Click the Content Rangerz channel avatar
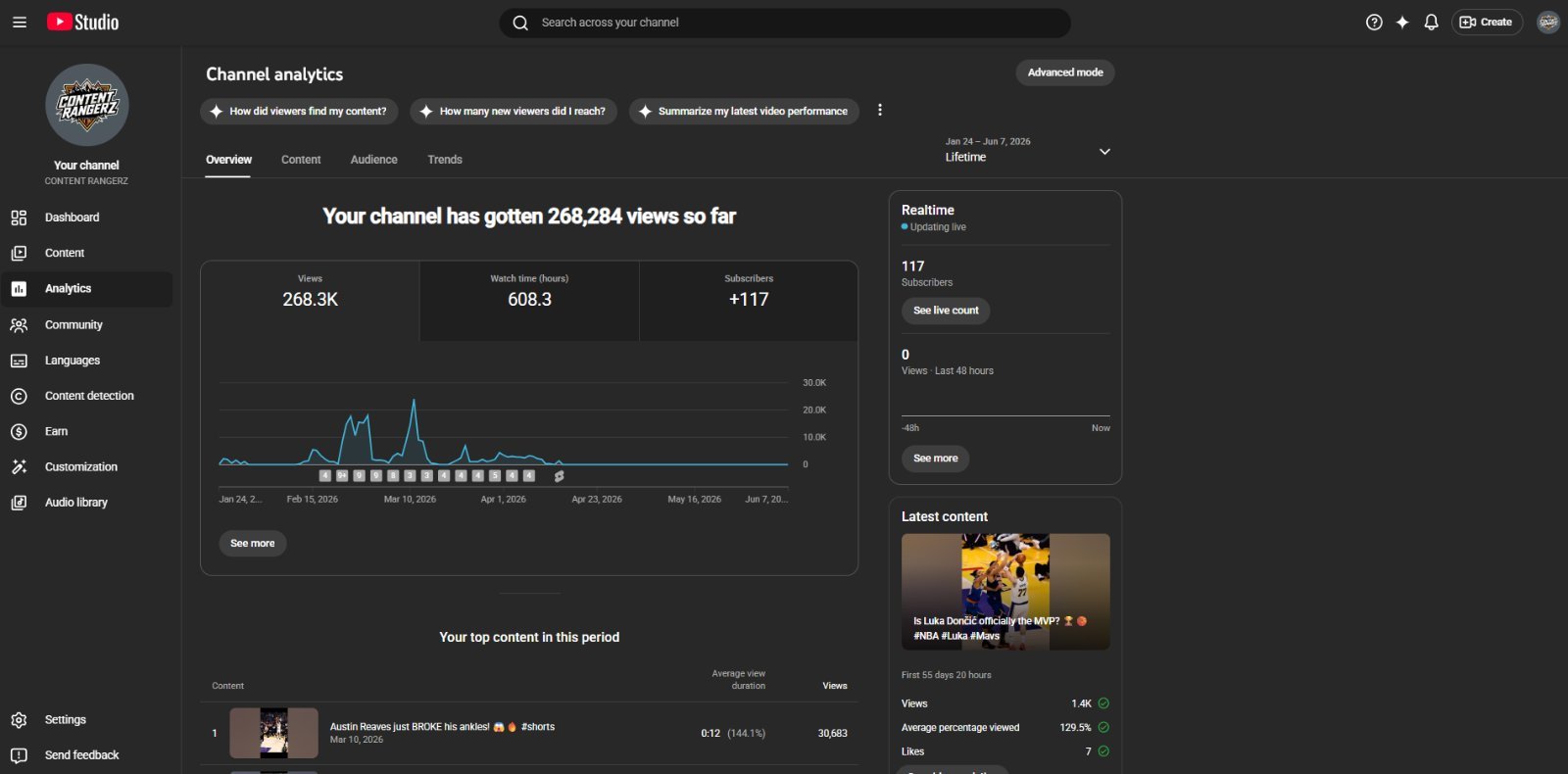This screenshot has width=1568, height=774. [x=87, y=105]
